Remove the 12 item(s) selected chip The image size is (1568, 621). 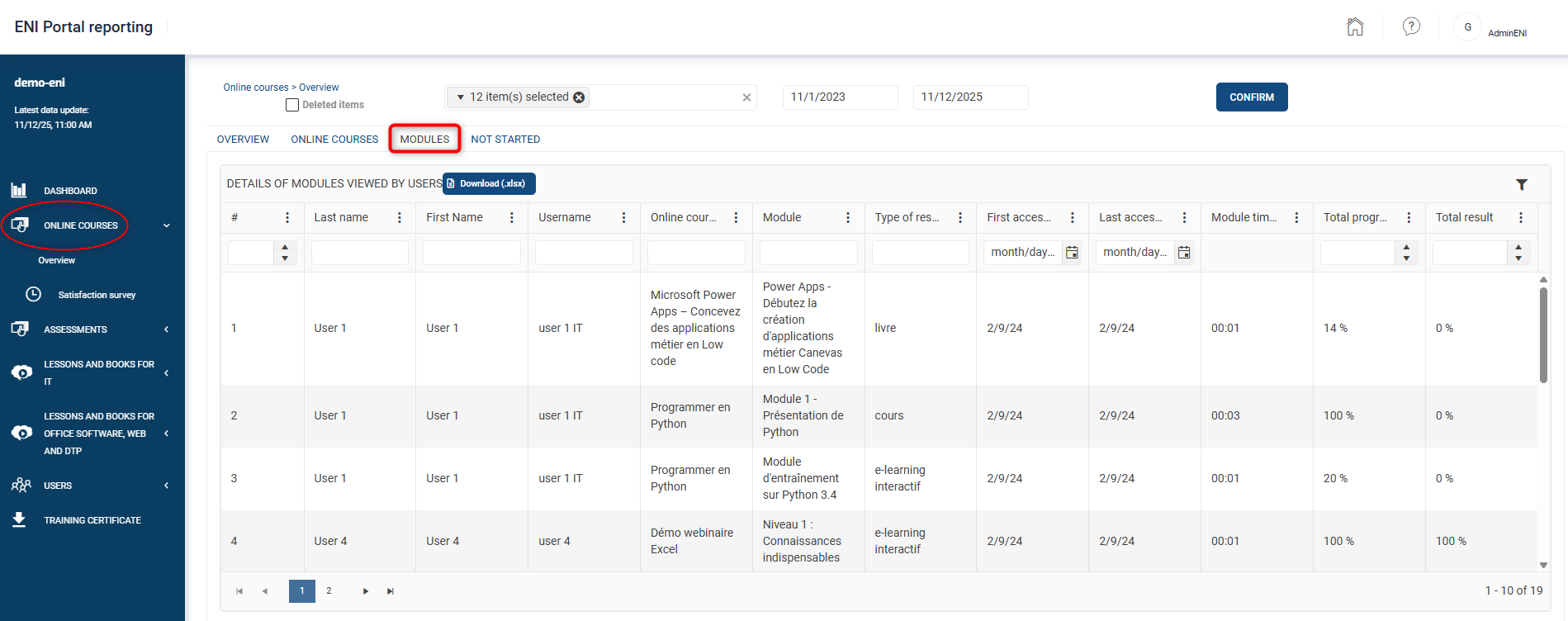pos(580,97)
